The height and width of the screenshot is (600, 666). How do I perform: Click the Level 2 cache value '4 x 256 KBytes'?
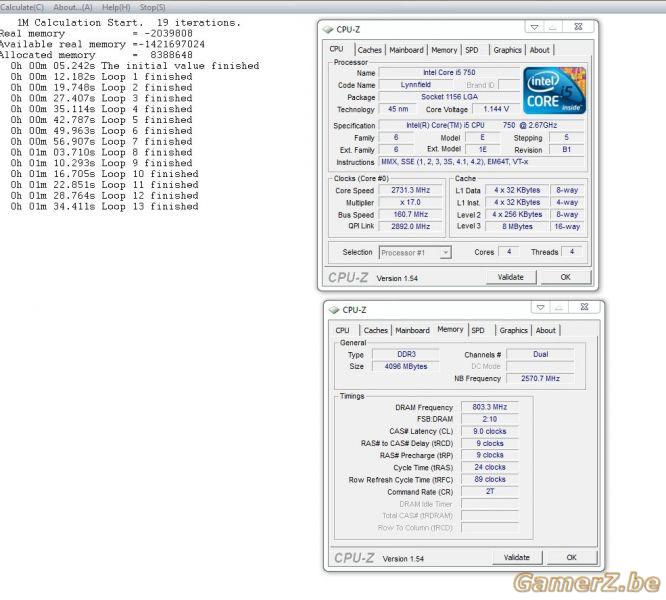[x=517, y=214]
